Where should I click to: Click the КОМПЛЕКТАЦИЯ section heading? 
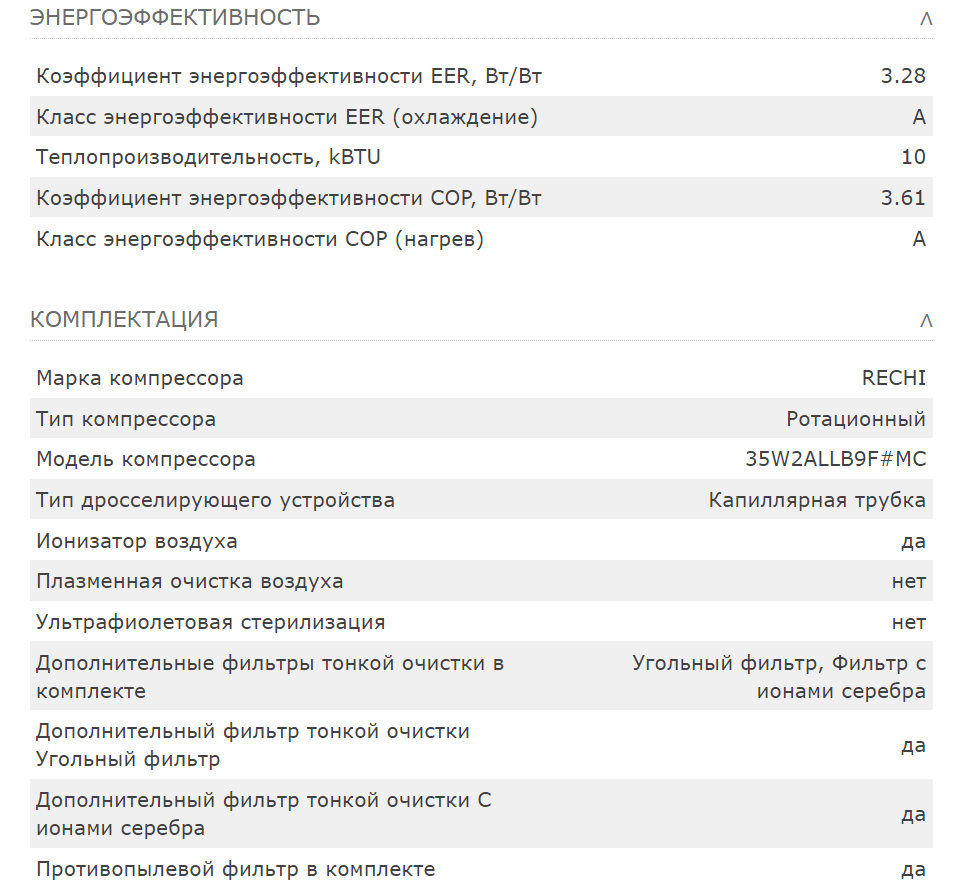124,319
